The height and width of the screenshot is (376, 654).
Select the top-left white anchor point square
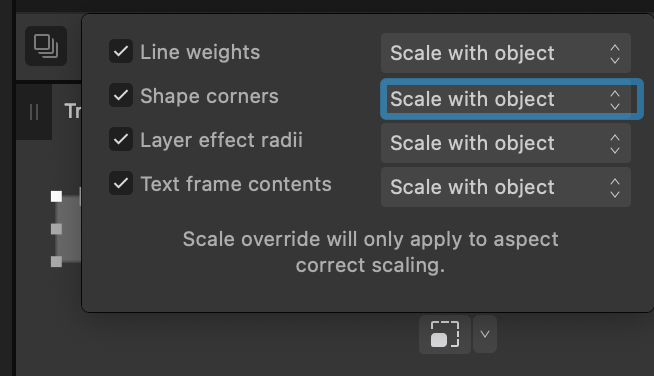(x=56, y=196)
